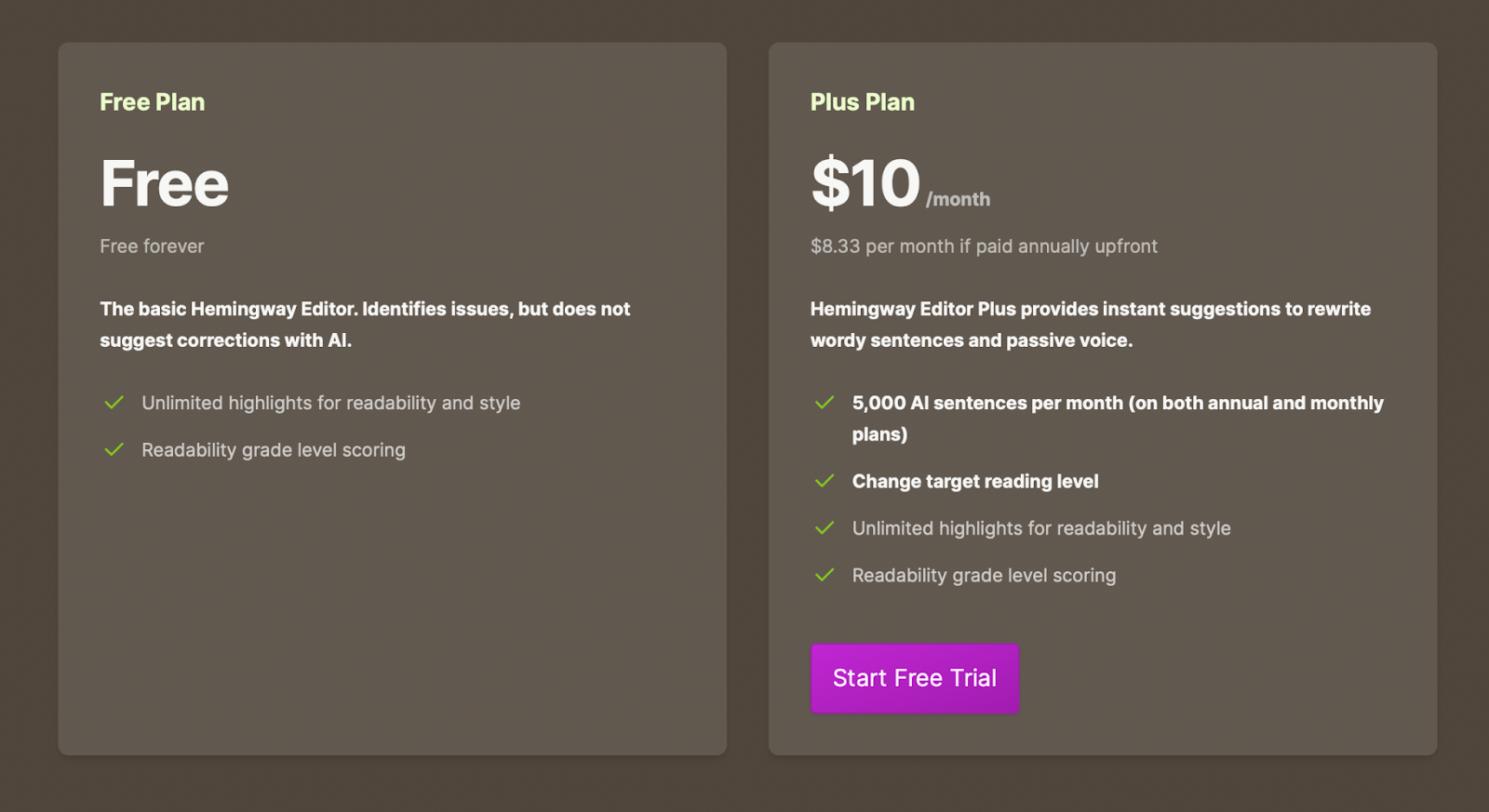Click the /month label beside price
The image size is (1489, 812).
pyautogui.click(x=959, y=199)
